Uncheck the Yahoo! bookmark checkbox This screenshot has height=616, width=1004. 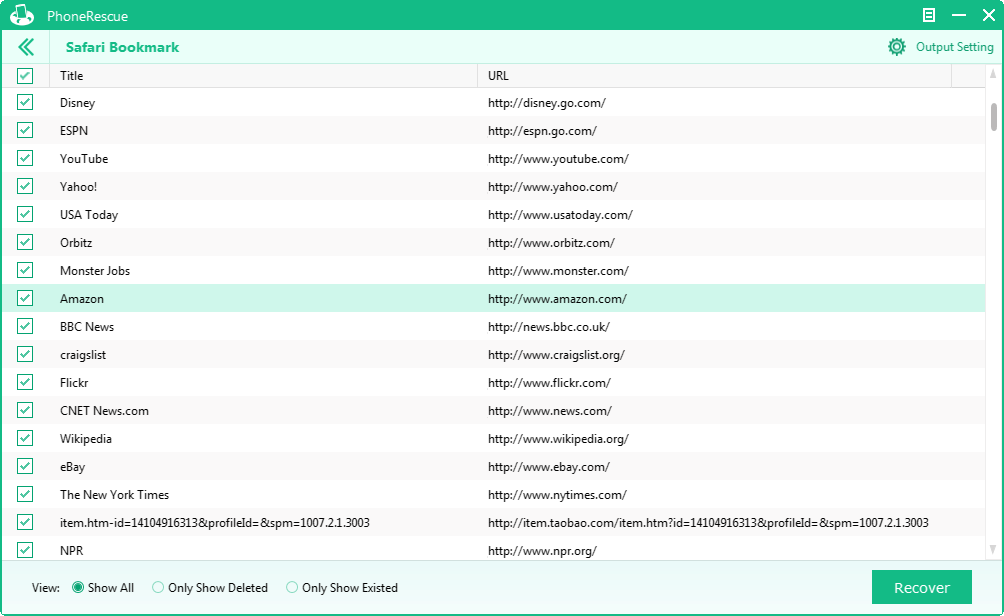25,186
